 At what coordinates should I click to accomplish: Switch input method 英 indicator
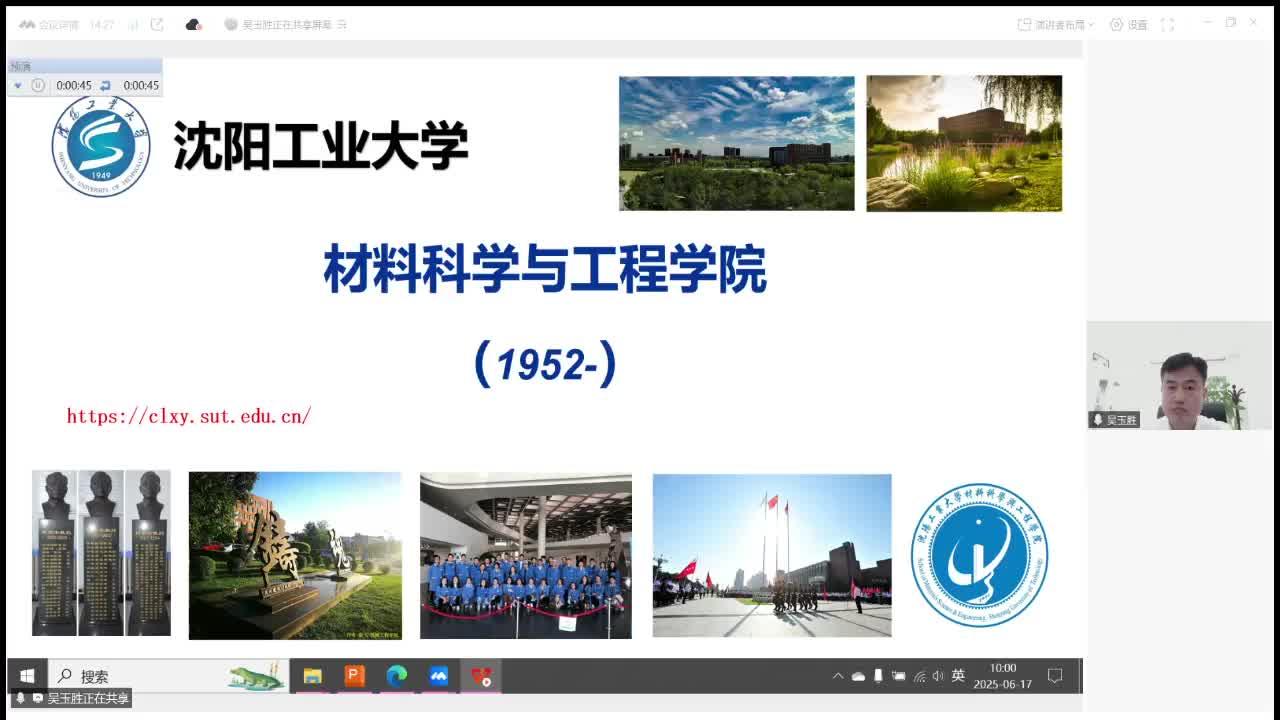pyautogui.click(x=958, y=676)
